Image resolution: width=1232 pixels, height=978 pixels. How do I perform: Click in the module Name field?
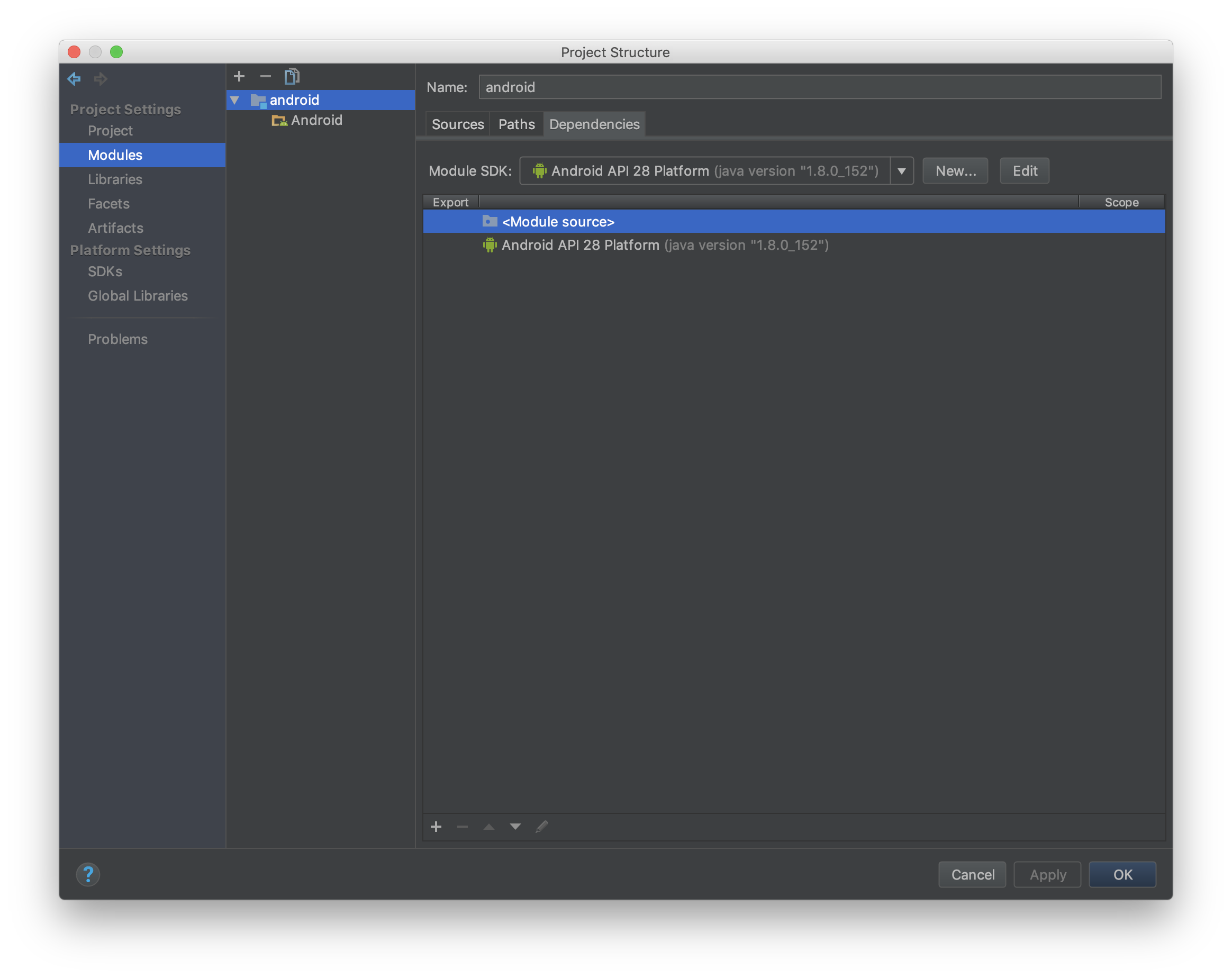[819, 87]
